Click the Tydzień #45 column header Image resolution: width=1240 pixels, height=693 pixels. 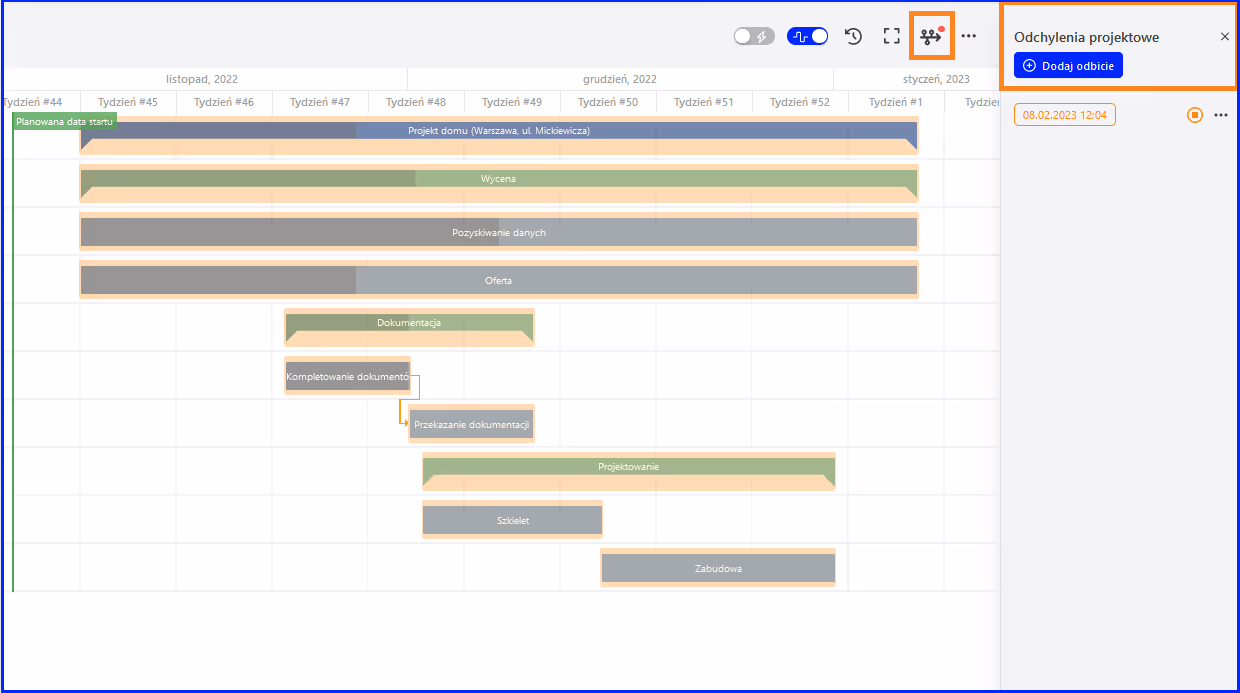point(128,102)
